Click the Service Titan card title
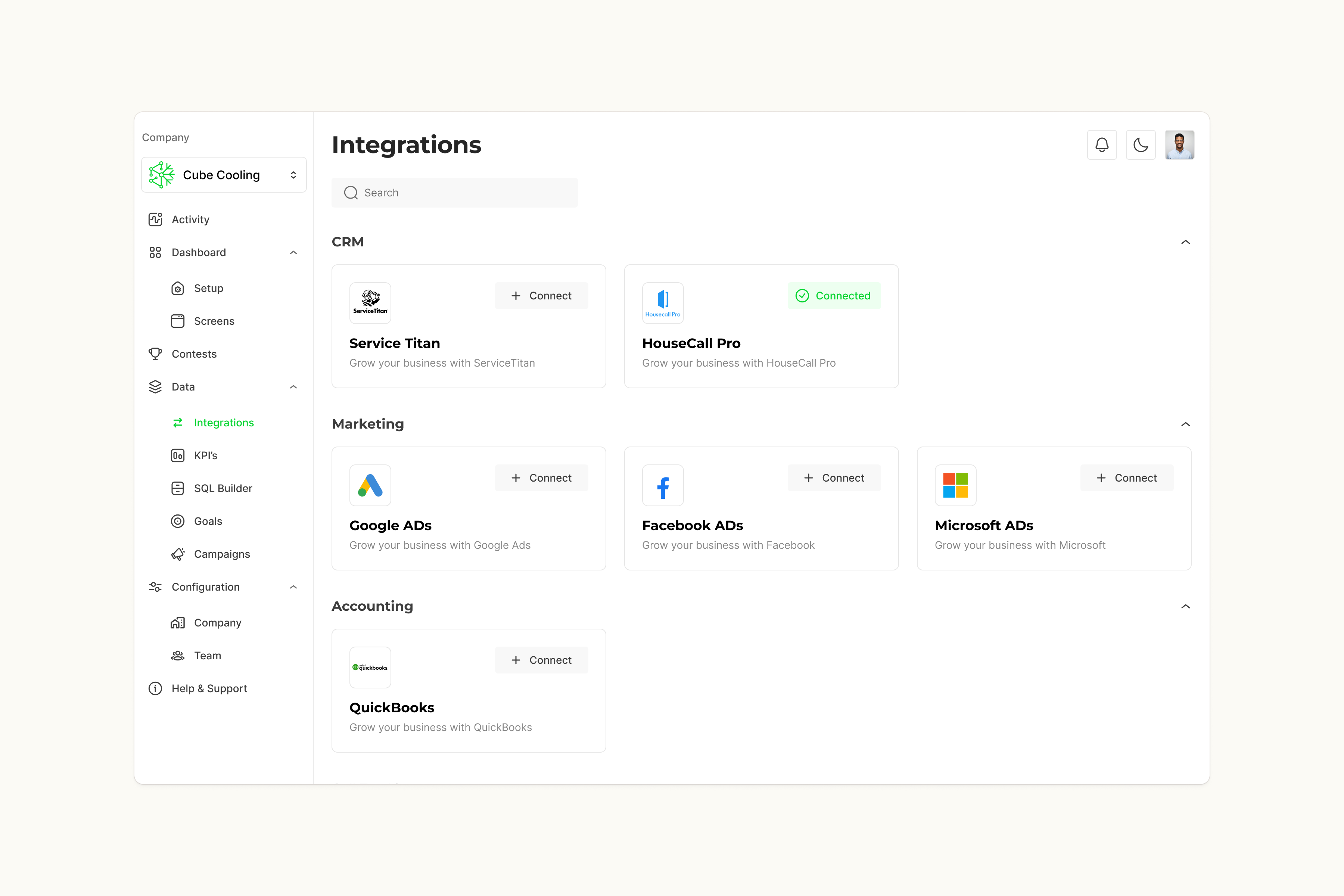Image resolution: width=1344 pixels, height=896 pixels. point(395,343)
